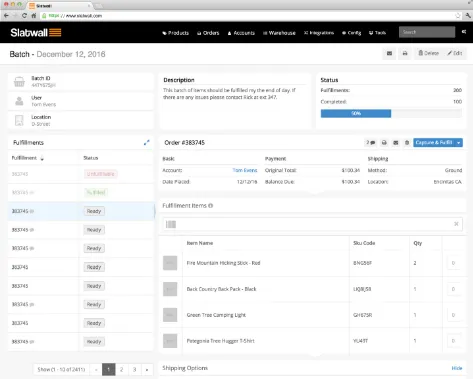The image size is (473, 379).
Task: Delete the batch
Action: pos(428,53)
